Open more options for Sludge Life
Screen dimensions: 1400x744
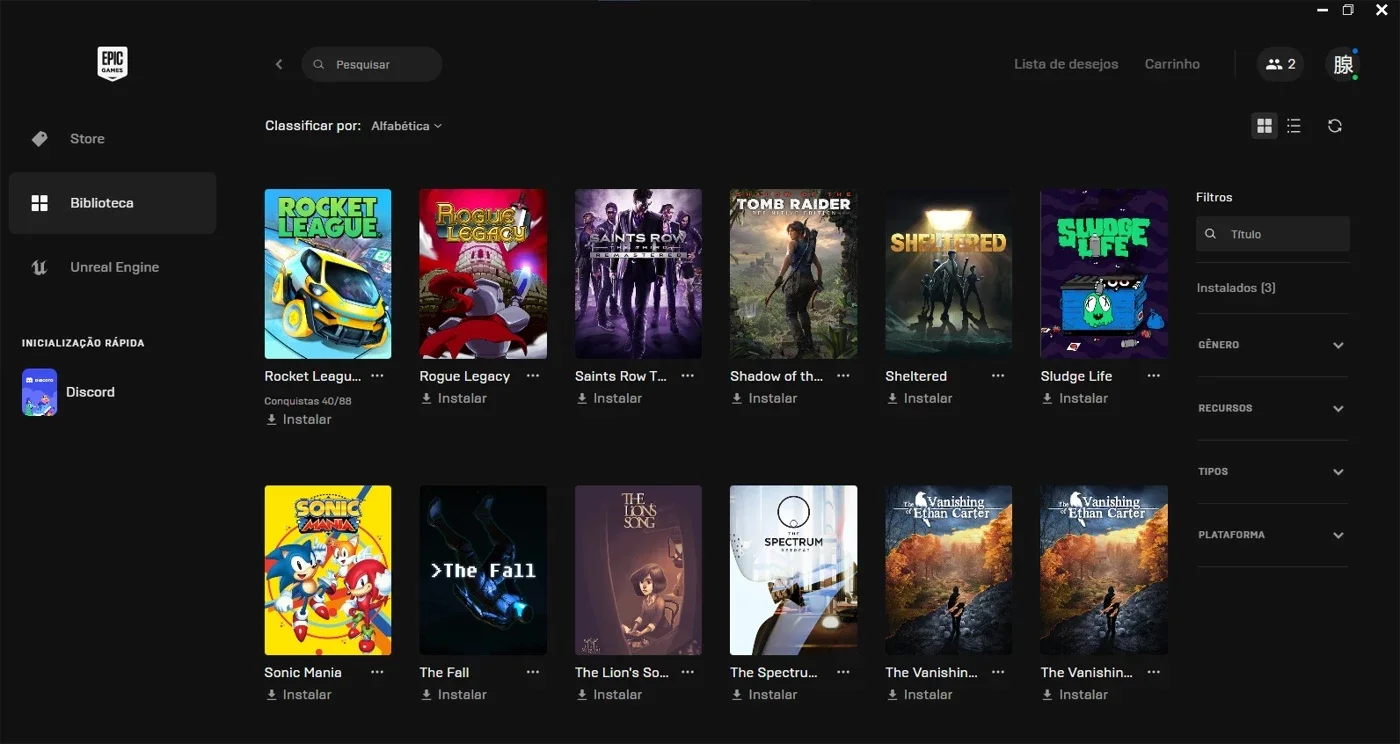(1154, 376)
